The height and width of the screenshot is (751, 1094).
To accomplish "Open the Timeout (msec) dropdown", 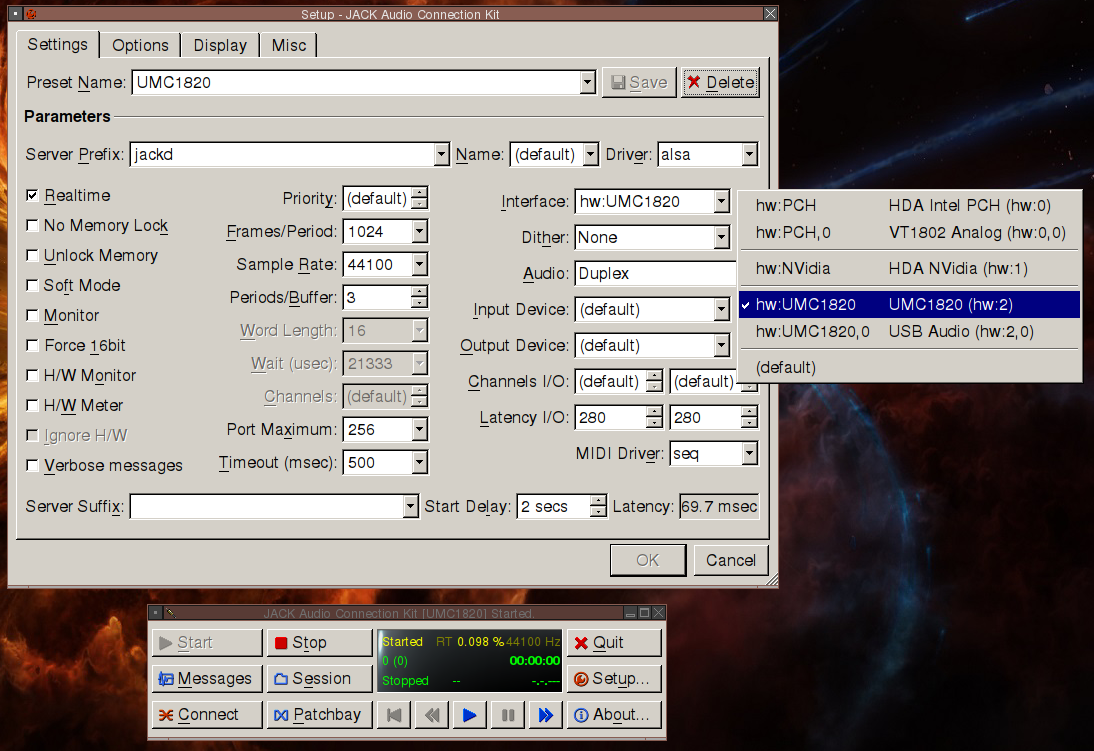I will point(419,462).
